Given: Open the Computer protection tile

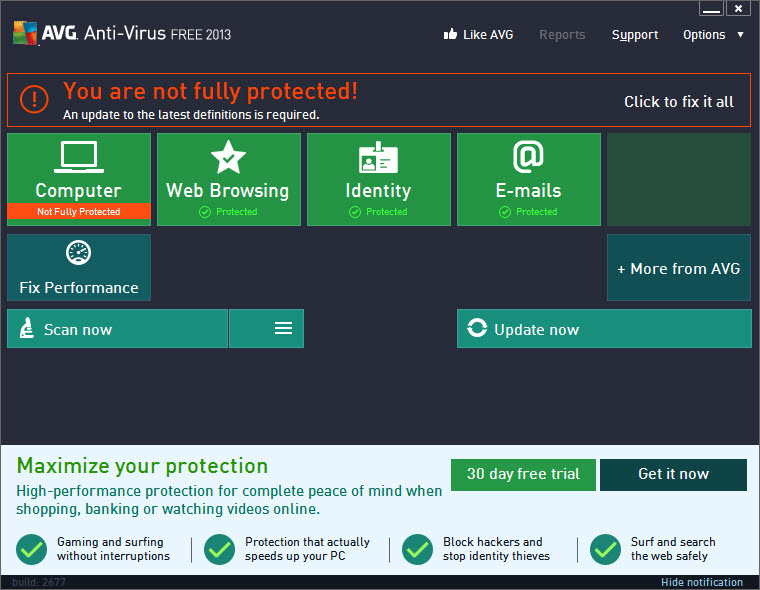Looking at the screenshot, I should 79,179.
